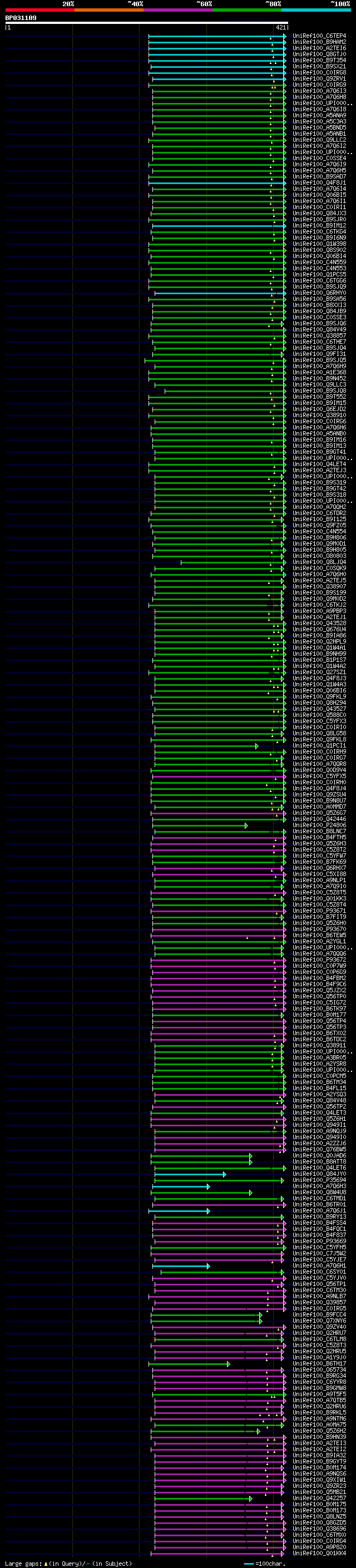This screenshot has height=1568, width=356.
Task: Open hit UniRef100_C0IRG8
Action: pyautogui.click(x=319, y=72)
